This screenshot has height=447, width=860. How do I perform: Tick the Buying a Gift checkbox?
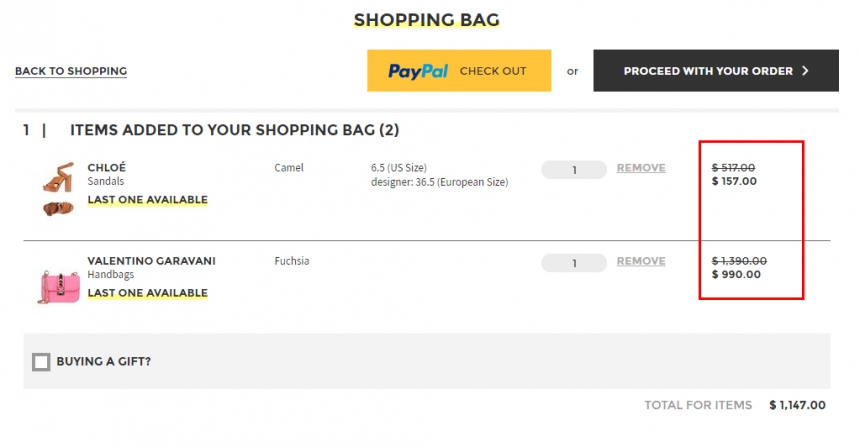(41, 362)
